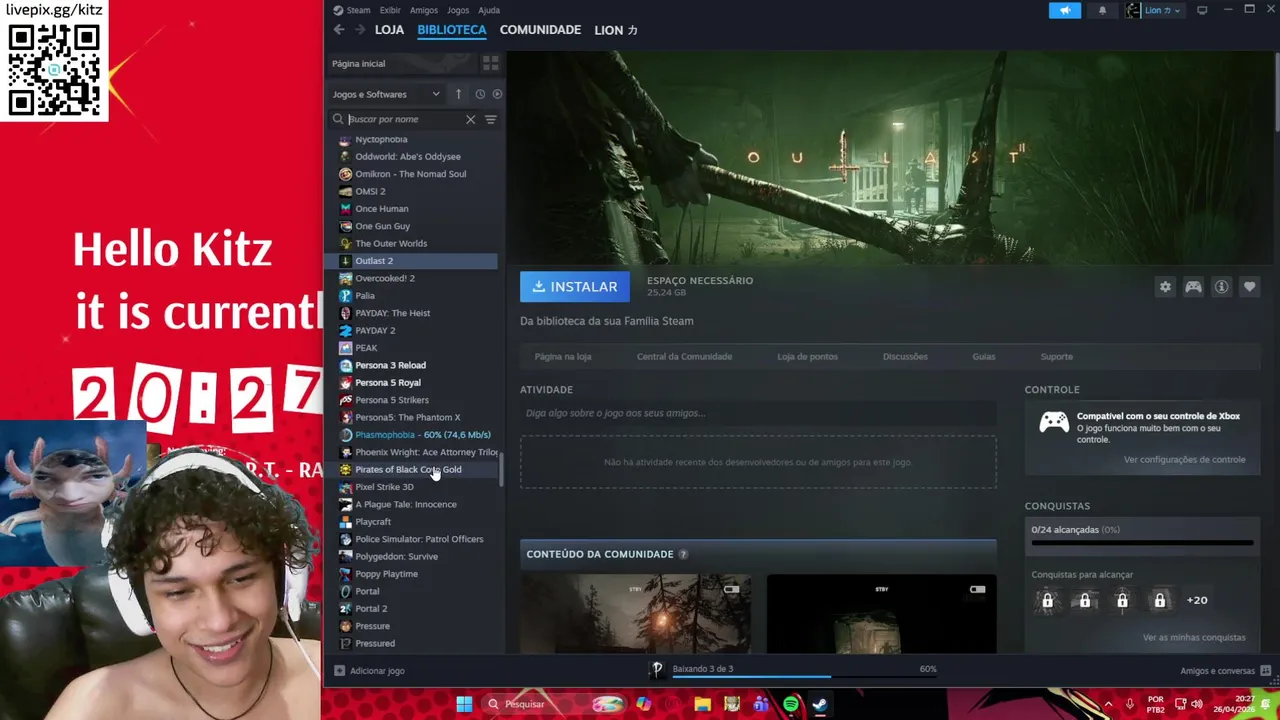Viewport: 1280px width, 720px height.
Task: Open Central da Comunidade link
Action: pyautogui.click(x=684, y=356)
